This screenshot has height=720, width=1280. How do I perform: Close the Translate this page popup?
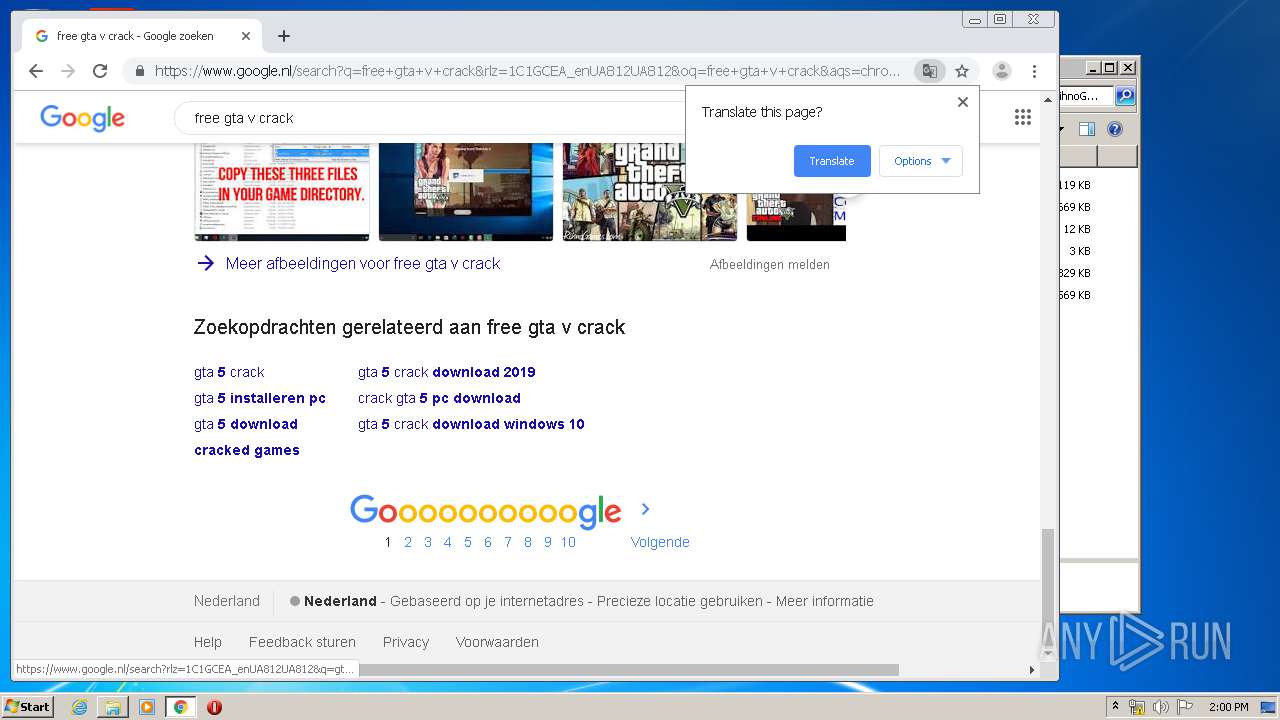pos(963,102)
